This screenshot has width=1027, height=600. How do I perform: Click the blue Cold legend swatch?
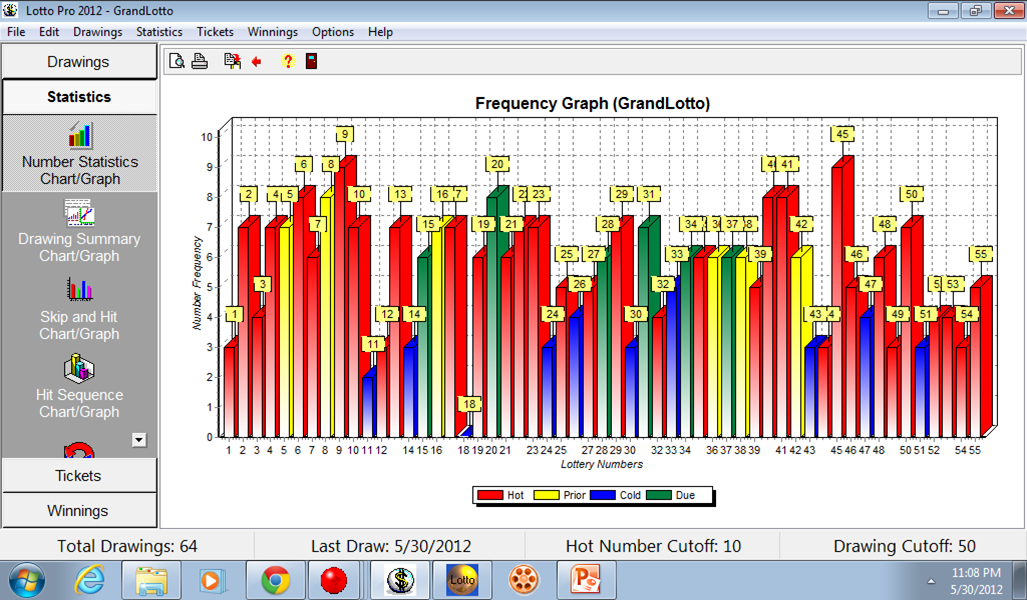[603, 495]
